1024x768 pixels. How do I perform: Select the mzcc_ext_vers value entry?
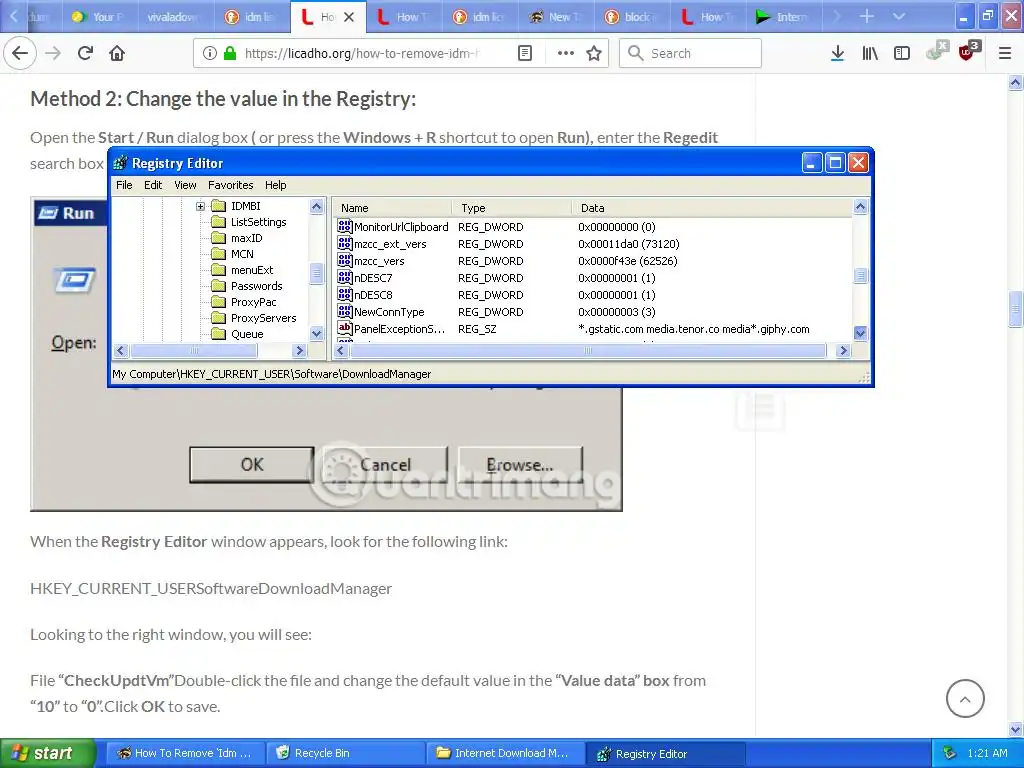pyautogui.click(x=390, y=244)
